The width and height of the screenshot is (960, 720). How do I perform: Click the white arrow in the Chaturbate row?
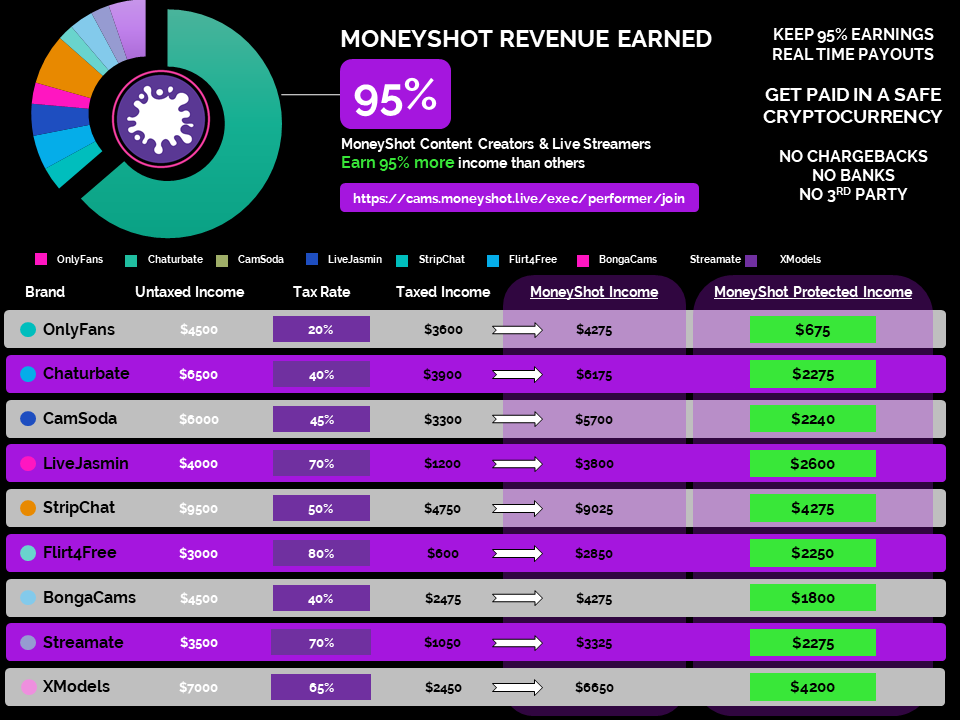pos(517,374)
